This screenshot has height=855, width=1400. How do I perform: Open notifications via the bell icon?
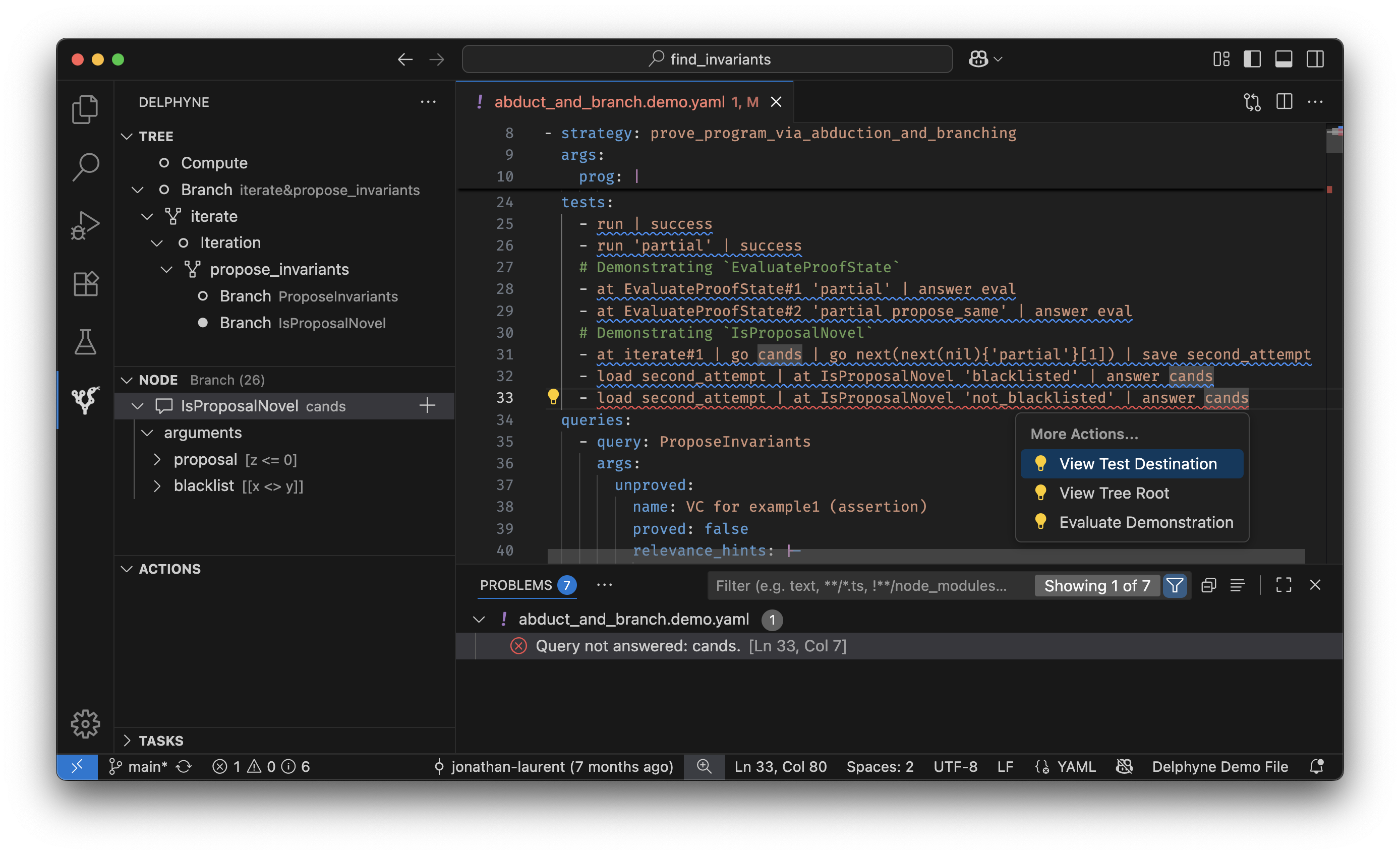[1318, 766]
